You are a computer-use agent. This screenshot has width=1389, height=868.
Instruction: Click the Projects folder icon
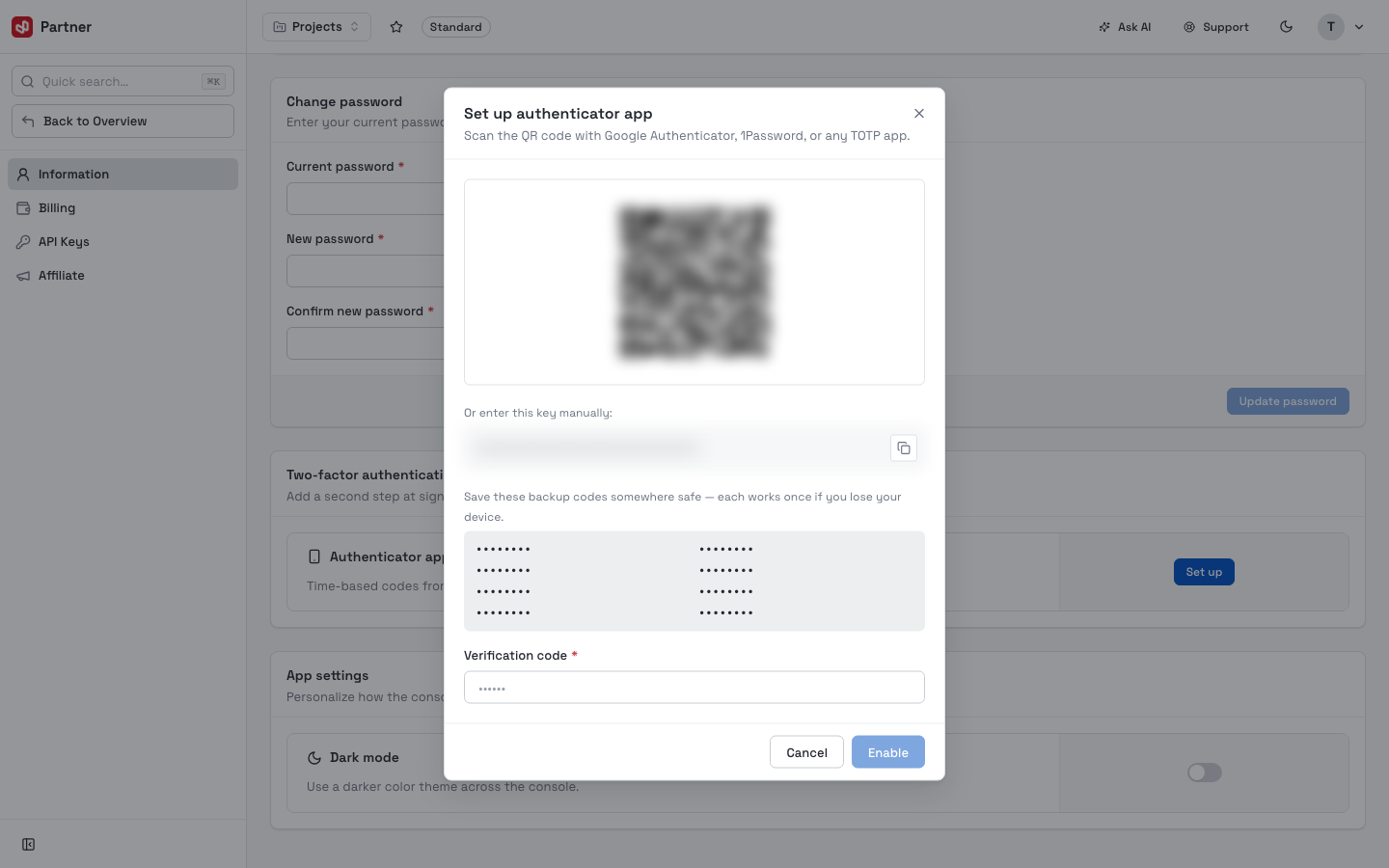280,27
